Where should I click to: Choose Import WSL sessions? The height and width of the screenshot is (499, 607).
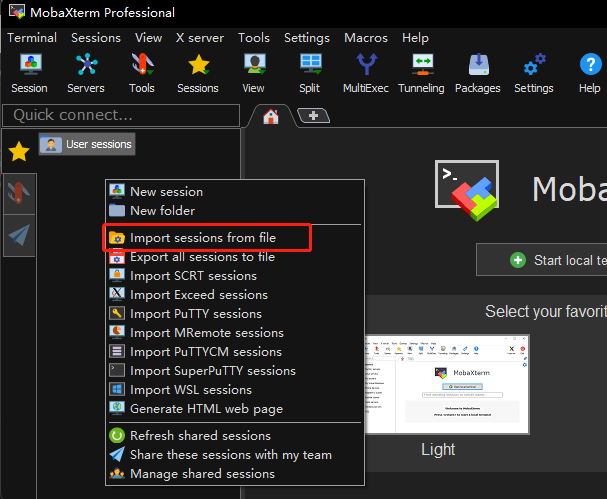(235, 389)
